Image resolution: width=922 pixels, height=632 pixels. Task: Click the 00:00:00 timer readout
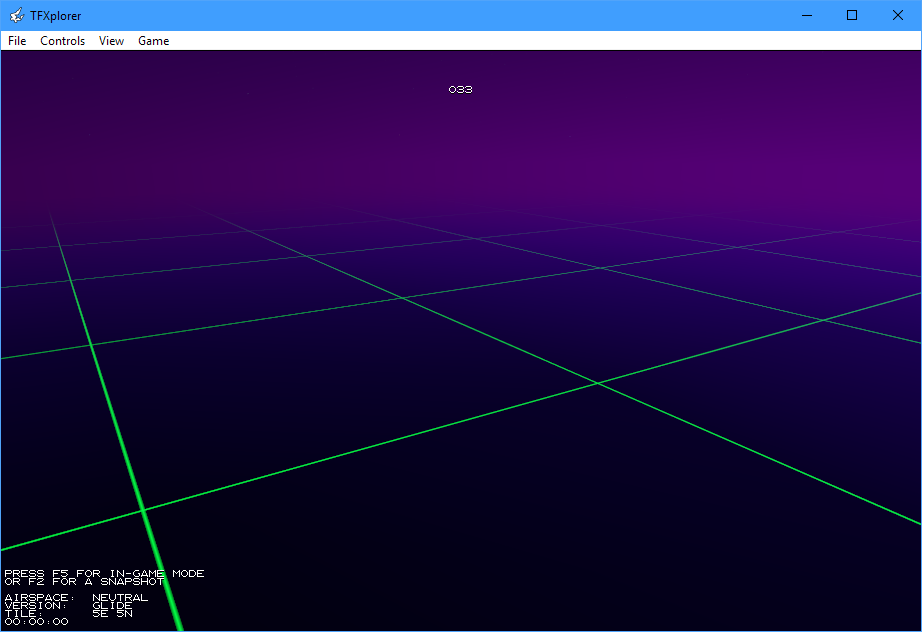[36, 622]
